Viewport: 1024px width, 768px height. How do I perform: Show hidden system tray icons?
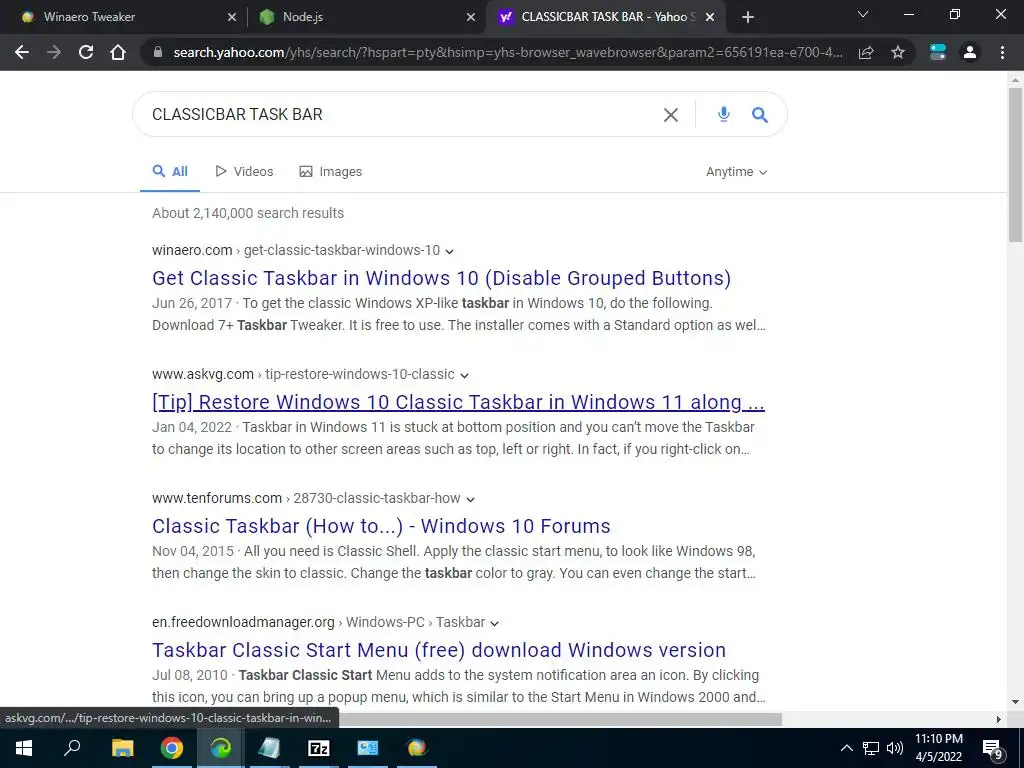pyautogui.click(x=846, y=748)
